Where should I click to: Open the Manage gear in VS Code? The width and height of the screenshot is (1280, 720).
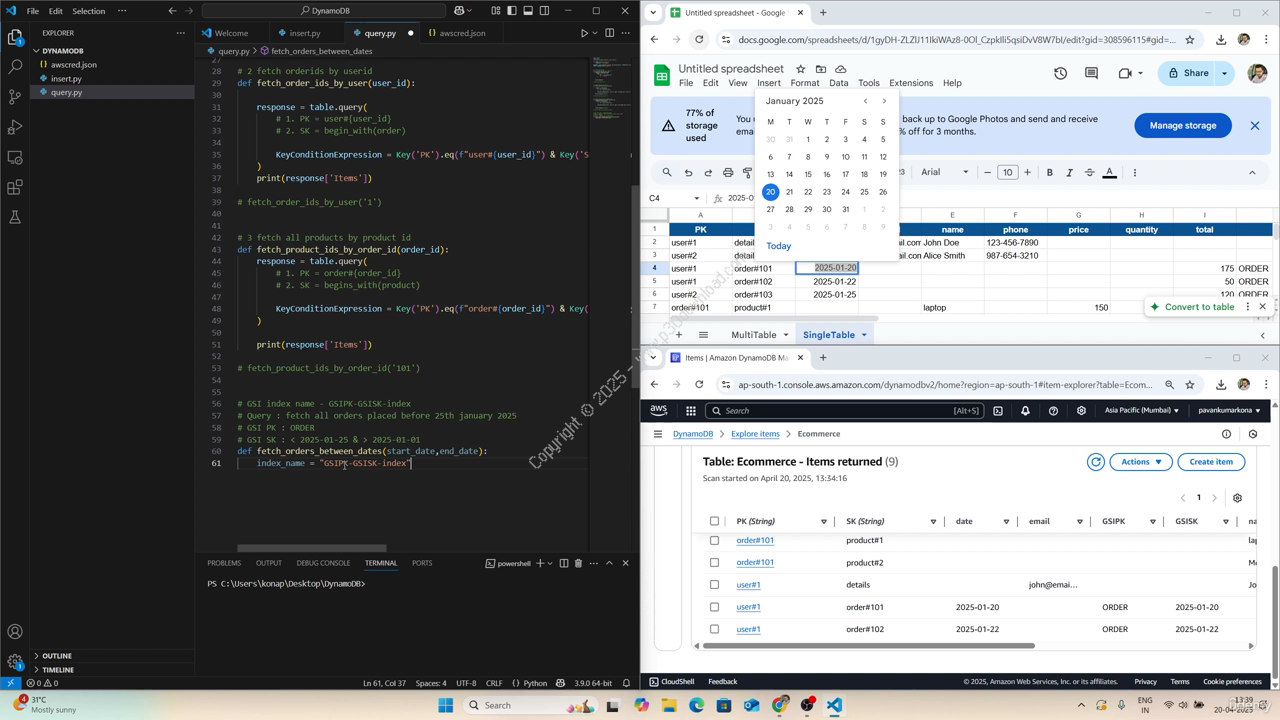[15, 662]
